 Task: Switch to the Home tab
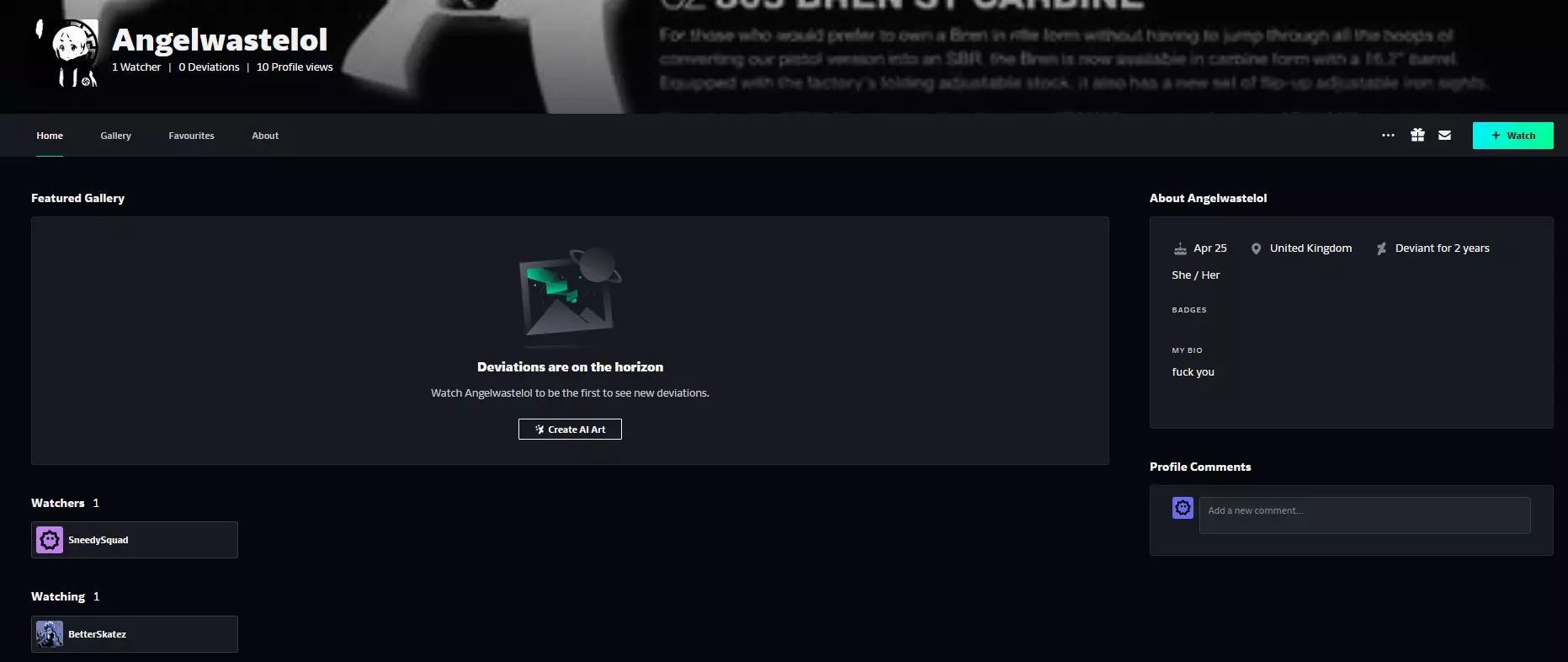tap(50, 136)
